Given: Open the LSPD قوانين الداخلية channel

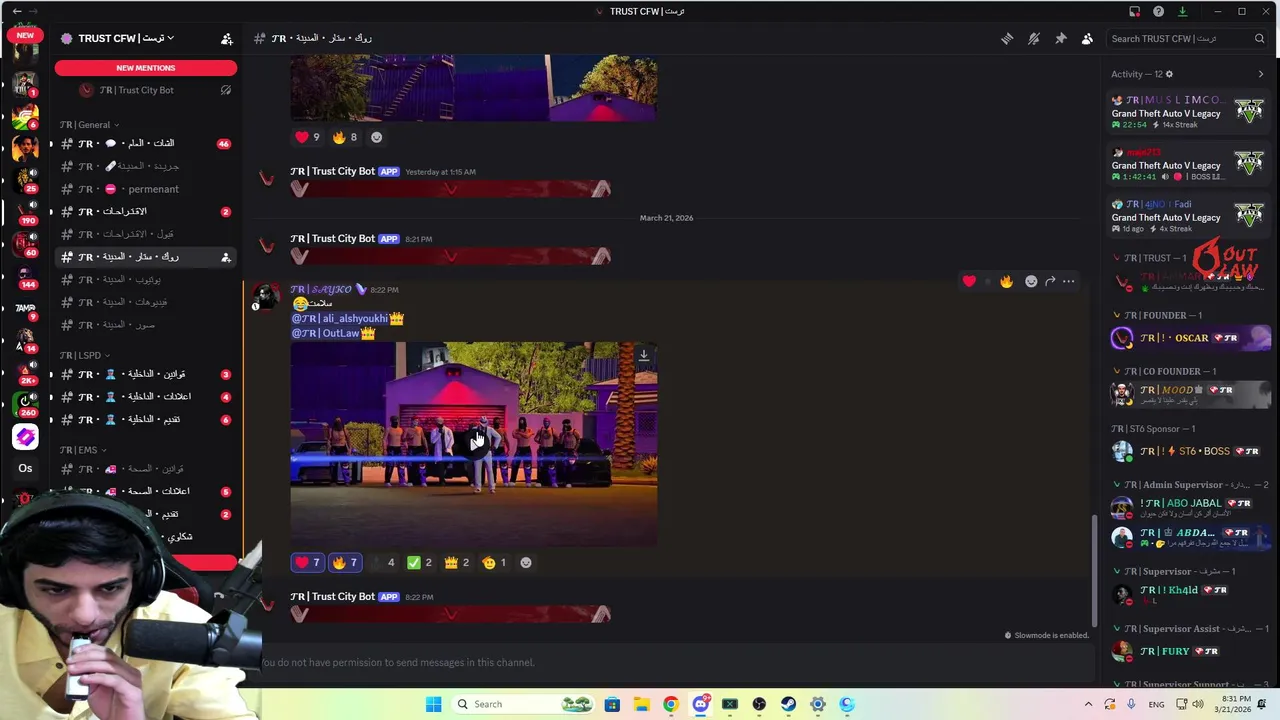Looking at the screenshot, I should pos(146,374).
